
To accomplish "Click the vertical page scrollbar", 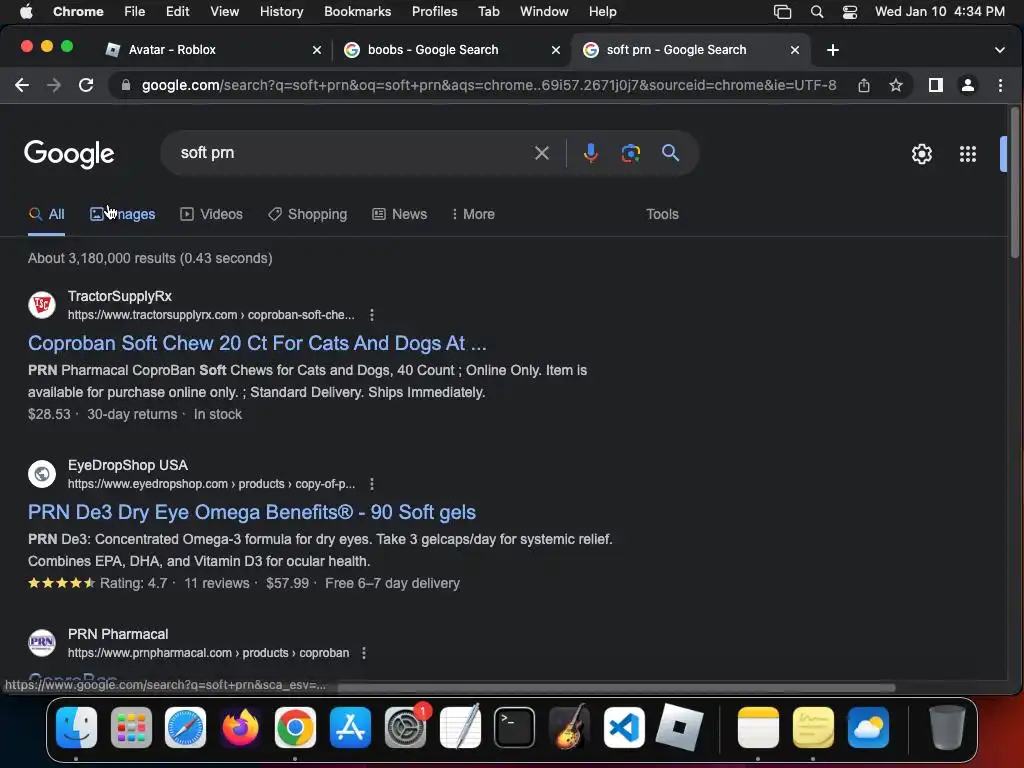I will pos(1014,183).
